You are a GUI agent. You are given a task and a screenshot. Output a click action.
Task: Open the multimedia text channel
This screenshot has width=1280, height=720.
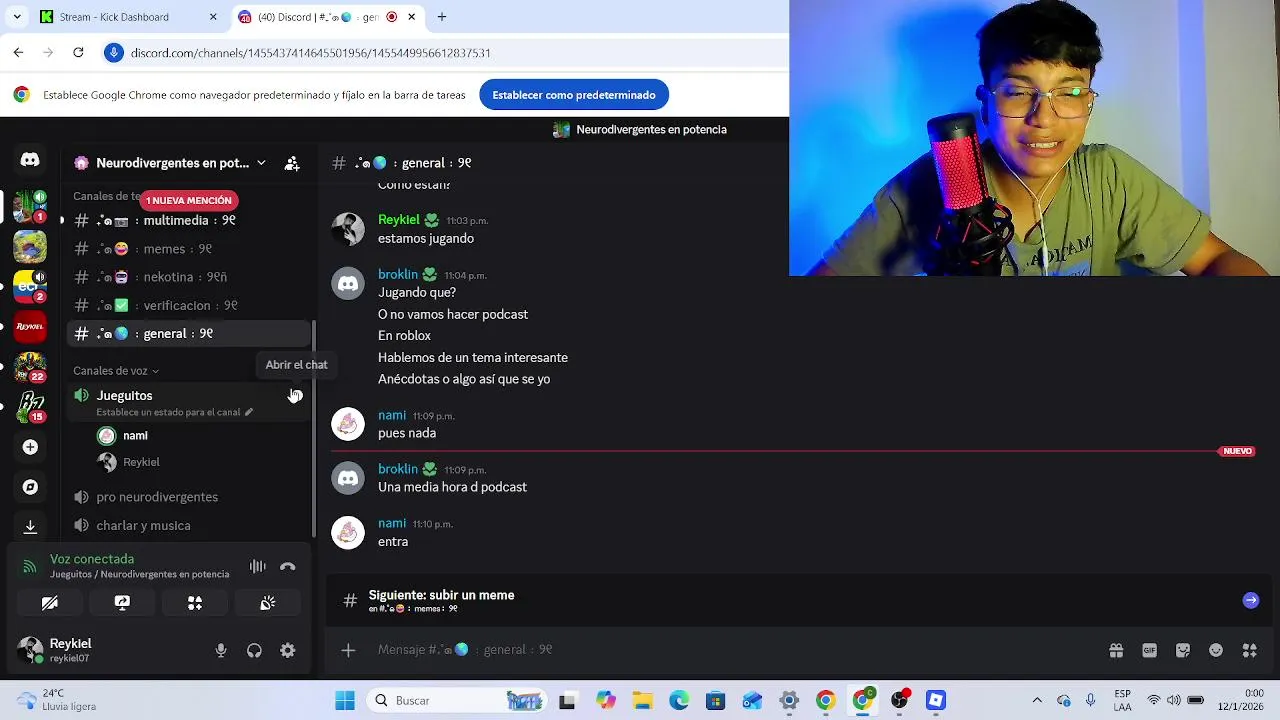pos(188,221)
